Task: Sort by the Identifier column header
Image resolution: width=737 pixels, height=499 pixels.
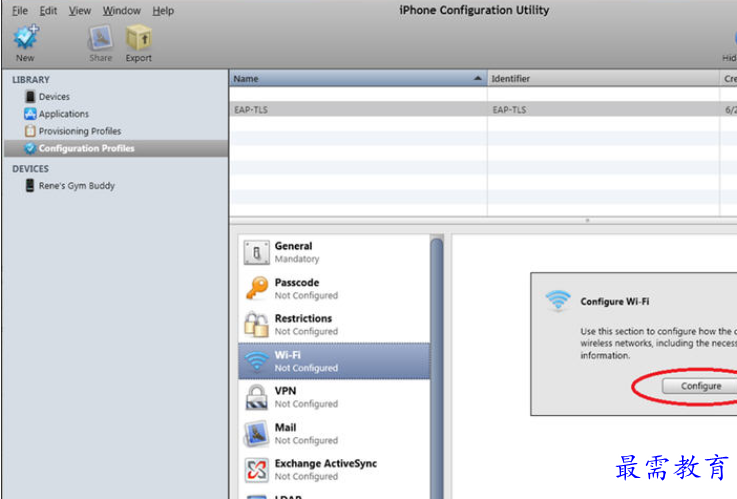Action: (604, 78)
